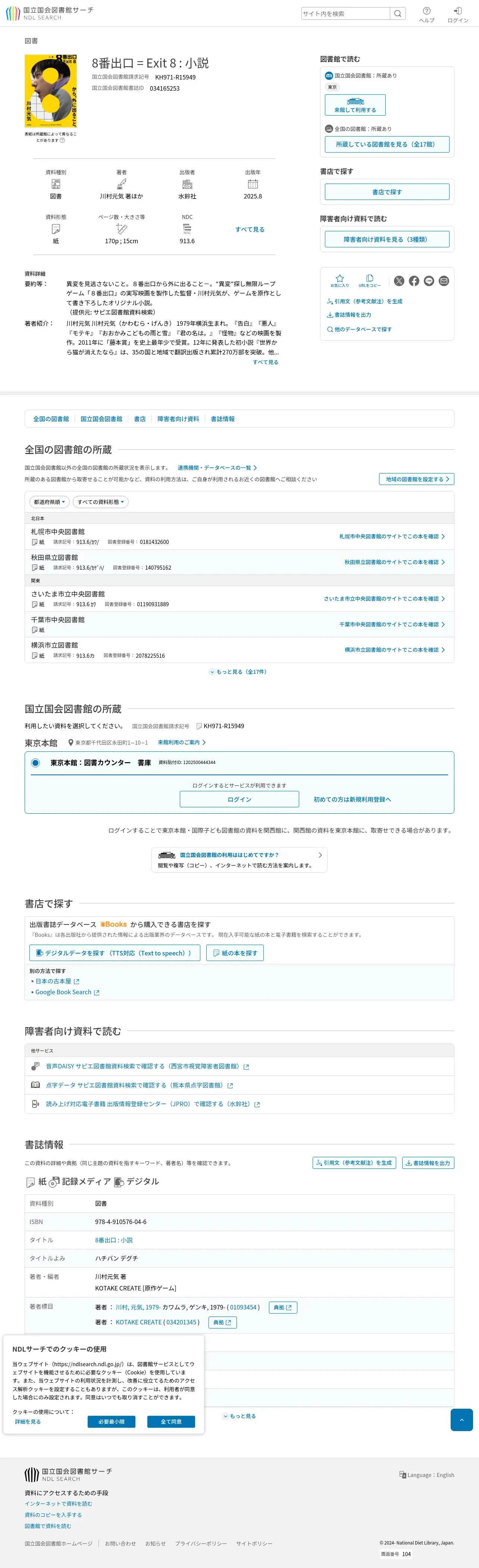Click すべて見る beside the NDC details
The width and height of the screenshot is (479, 1568).
(x=250, y=229)
